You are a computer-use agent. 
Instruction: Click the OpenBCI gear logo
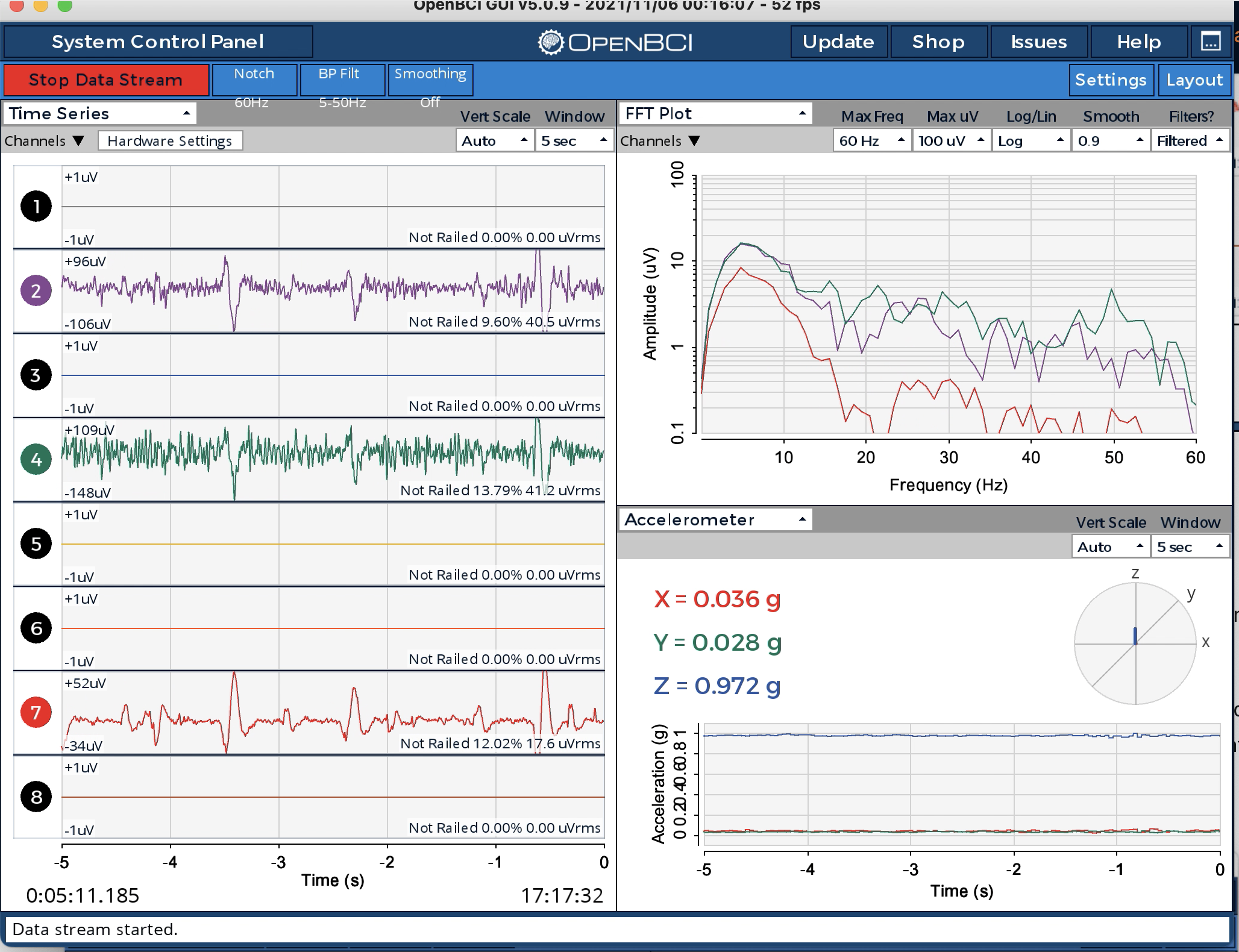coord(550,42)
